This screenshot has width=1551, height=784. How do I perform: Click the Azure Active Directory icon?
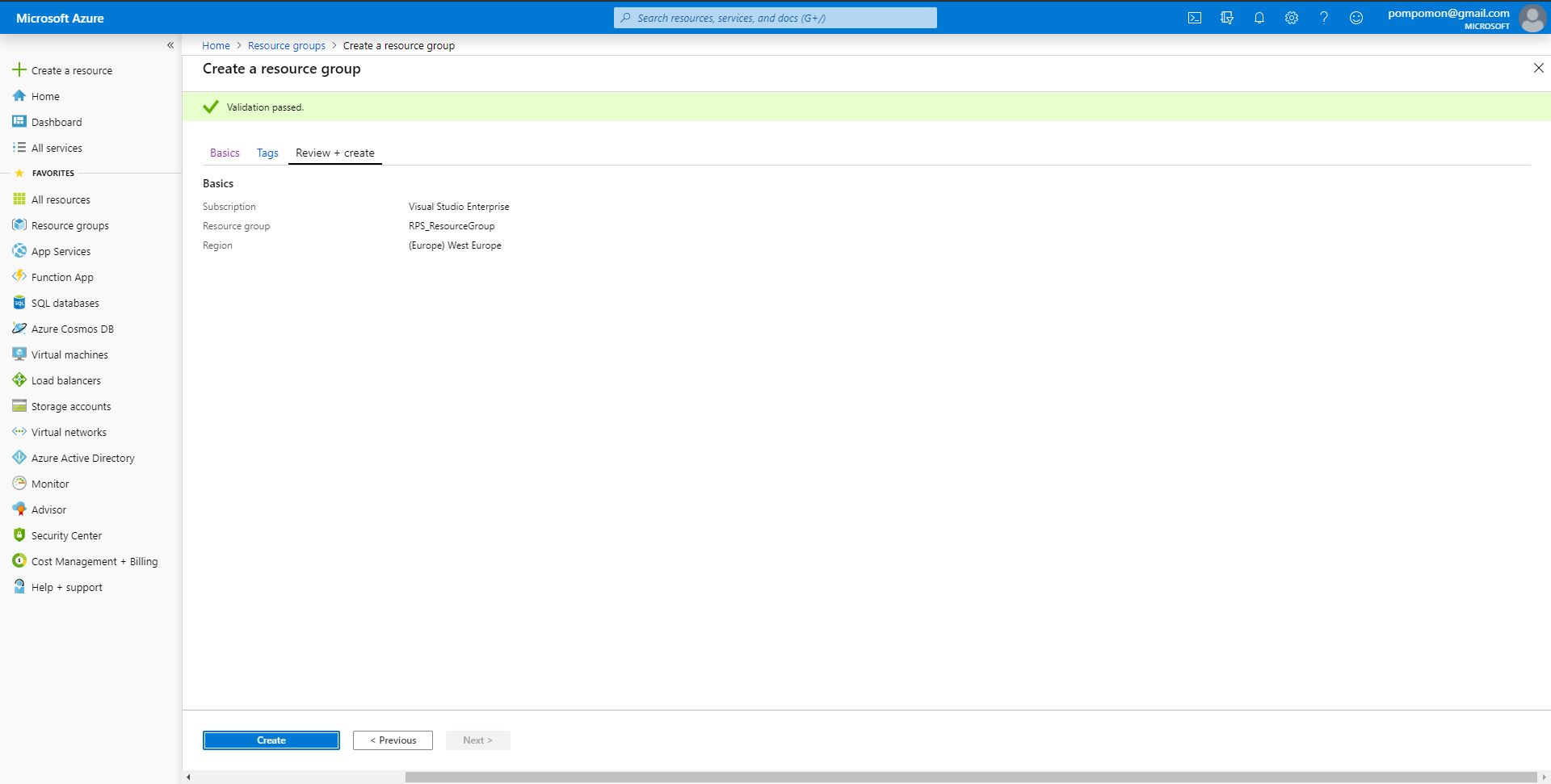pyautogui.click(x=19, y=458)
